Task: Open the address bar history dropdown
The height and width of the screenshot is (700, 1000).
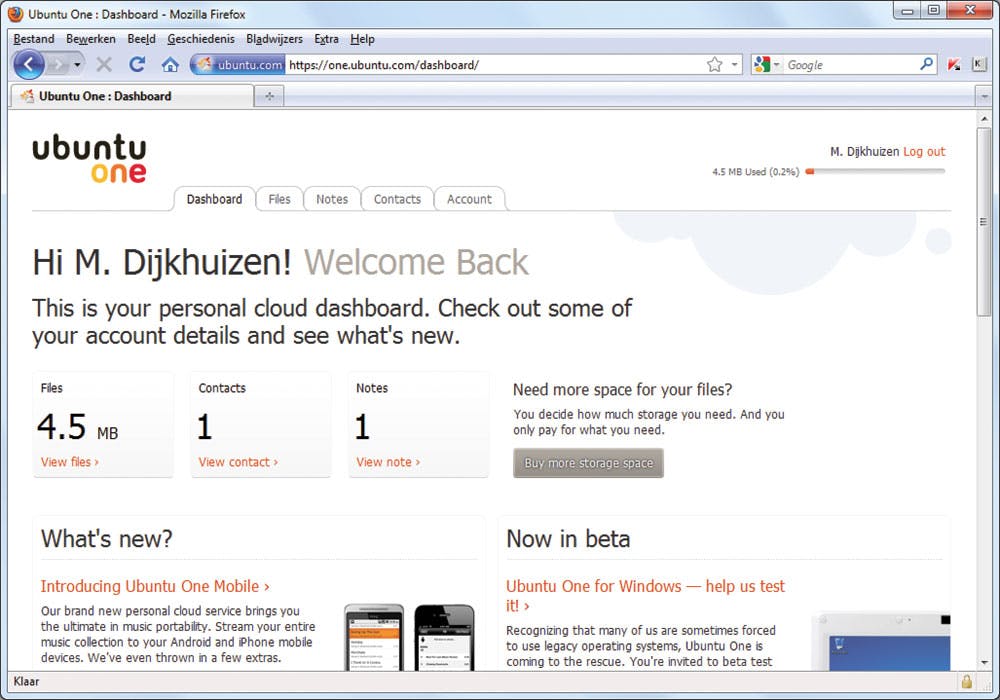Action: (x=734, y=64)
